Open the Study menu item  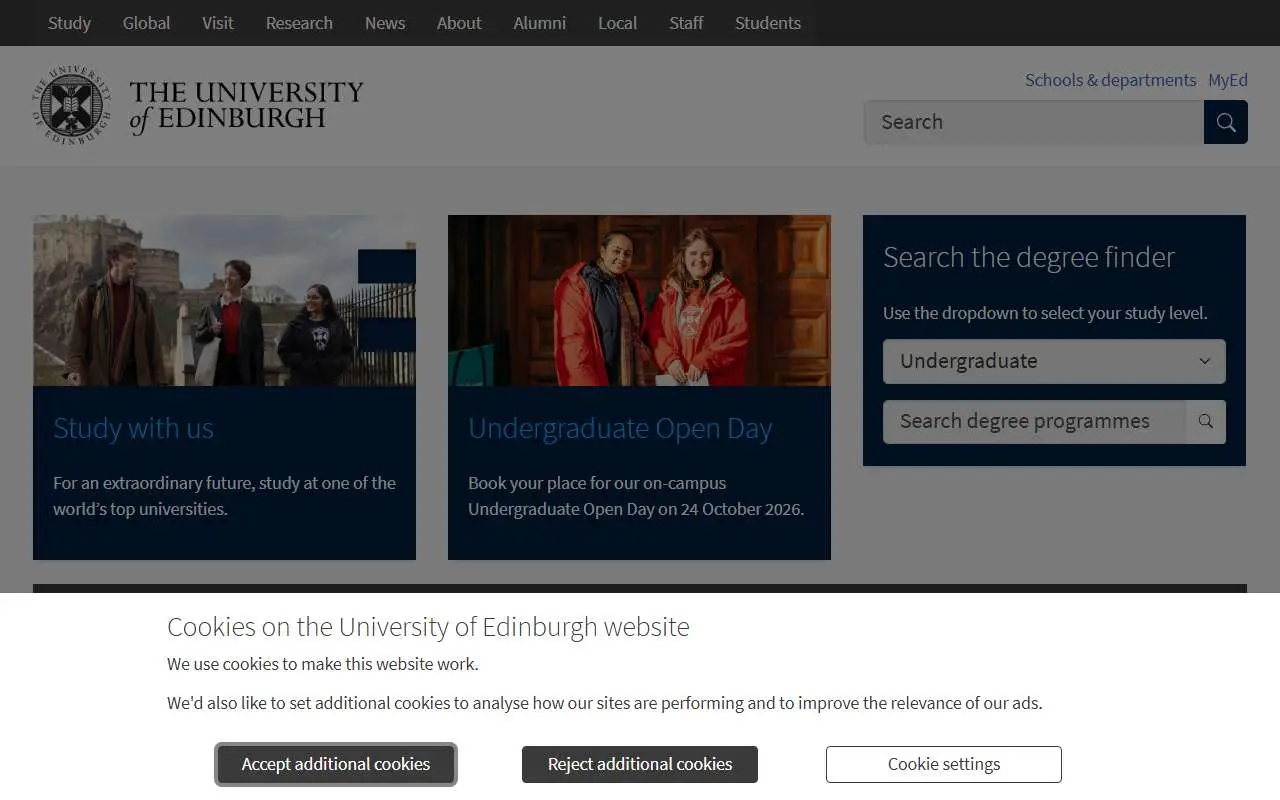pos(69,23)
